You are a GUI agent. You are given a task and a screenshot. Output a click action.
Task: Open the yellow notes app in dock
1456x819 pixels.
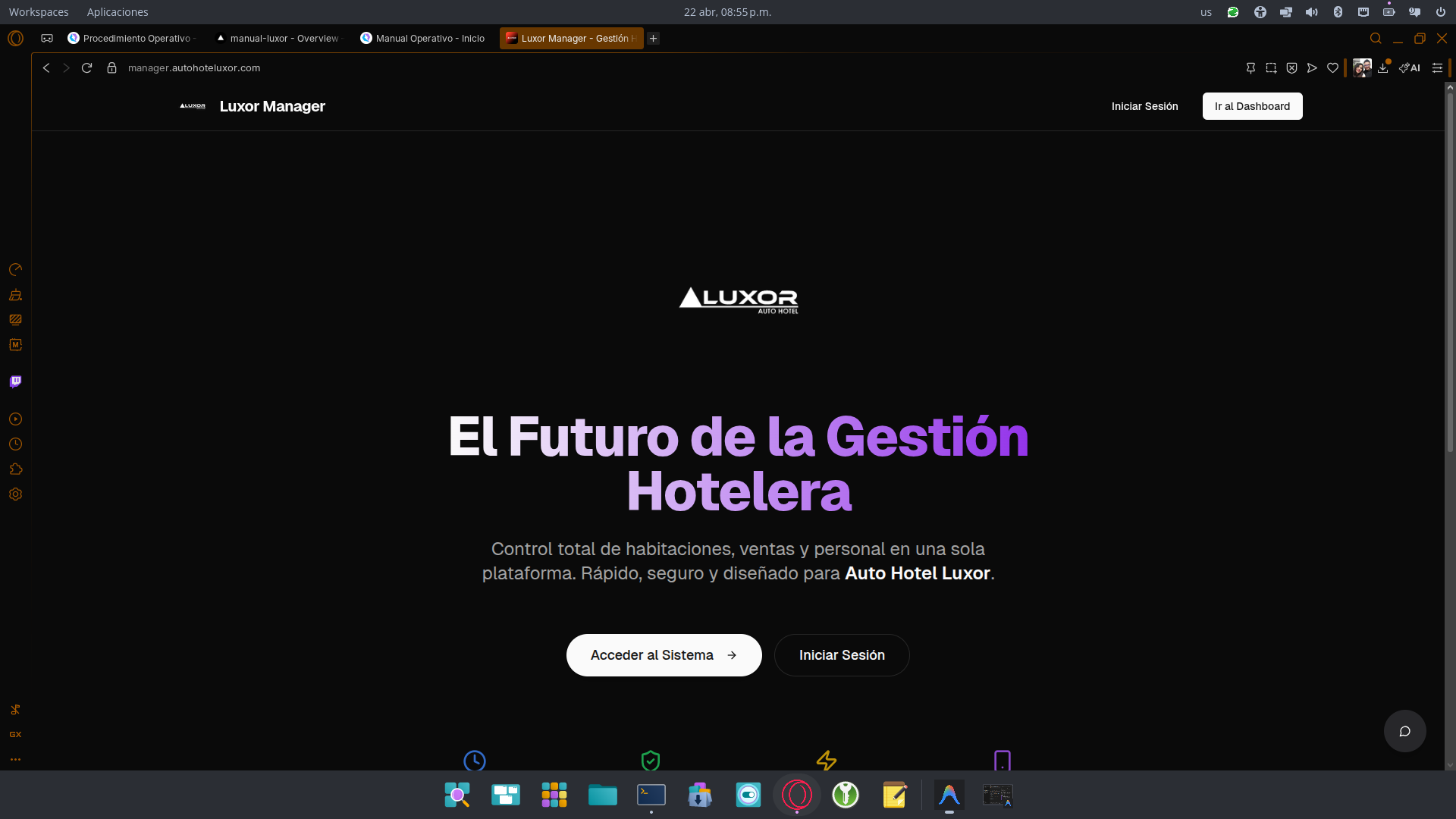(894, 795)
